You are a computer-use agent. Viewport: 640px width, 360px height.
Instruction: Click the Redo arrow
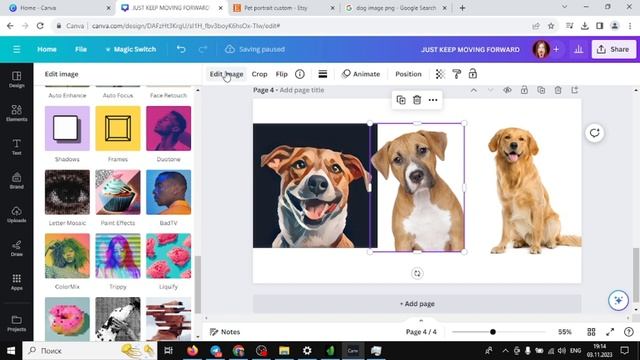203,49
